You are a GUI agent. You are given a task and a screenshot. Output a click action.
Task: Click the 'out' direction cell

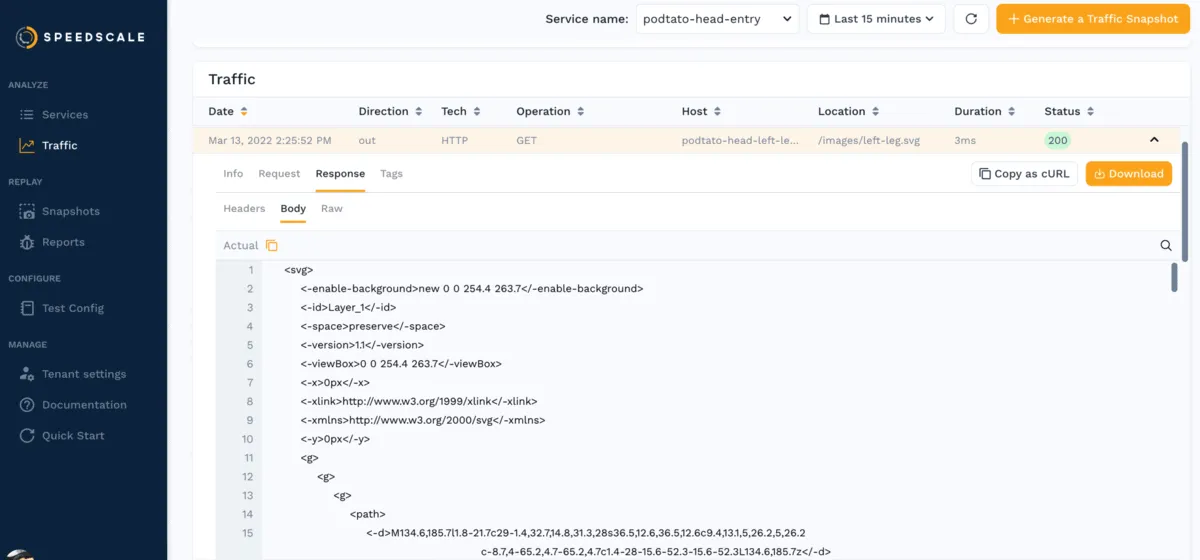tap(367, 141)
